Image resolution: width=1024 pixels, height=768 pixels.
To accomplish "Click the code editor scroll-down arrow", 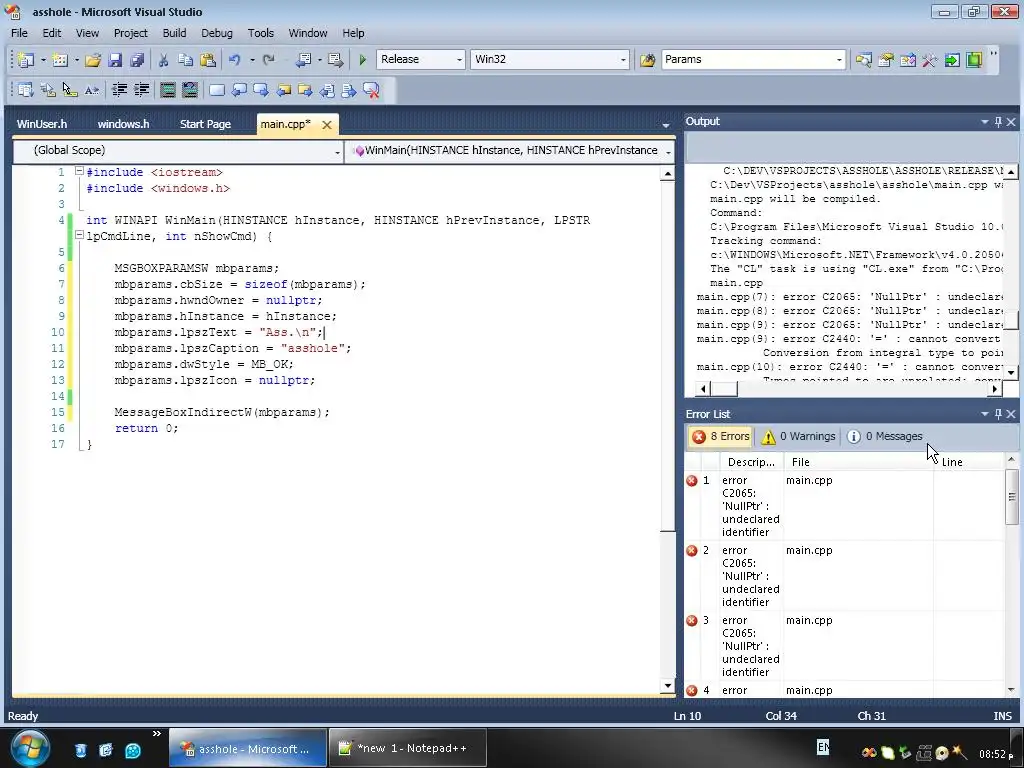I will [x=667, y=686].
